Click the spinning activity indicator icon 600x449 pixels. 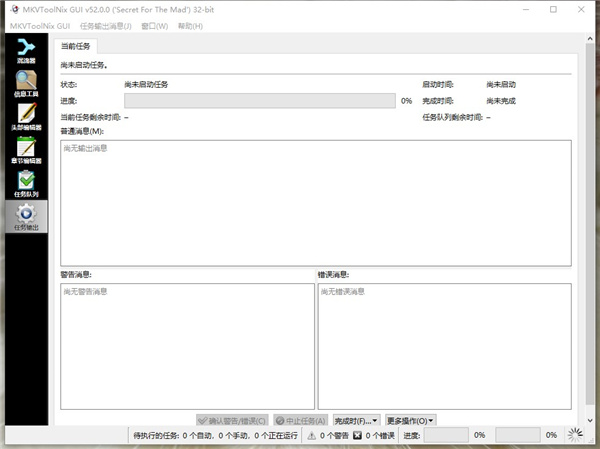tap(575, 435)
